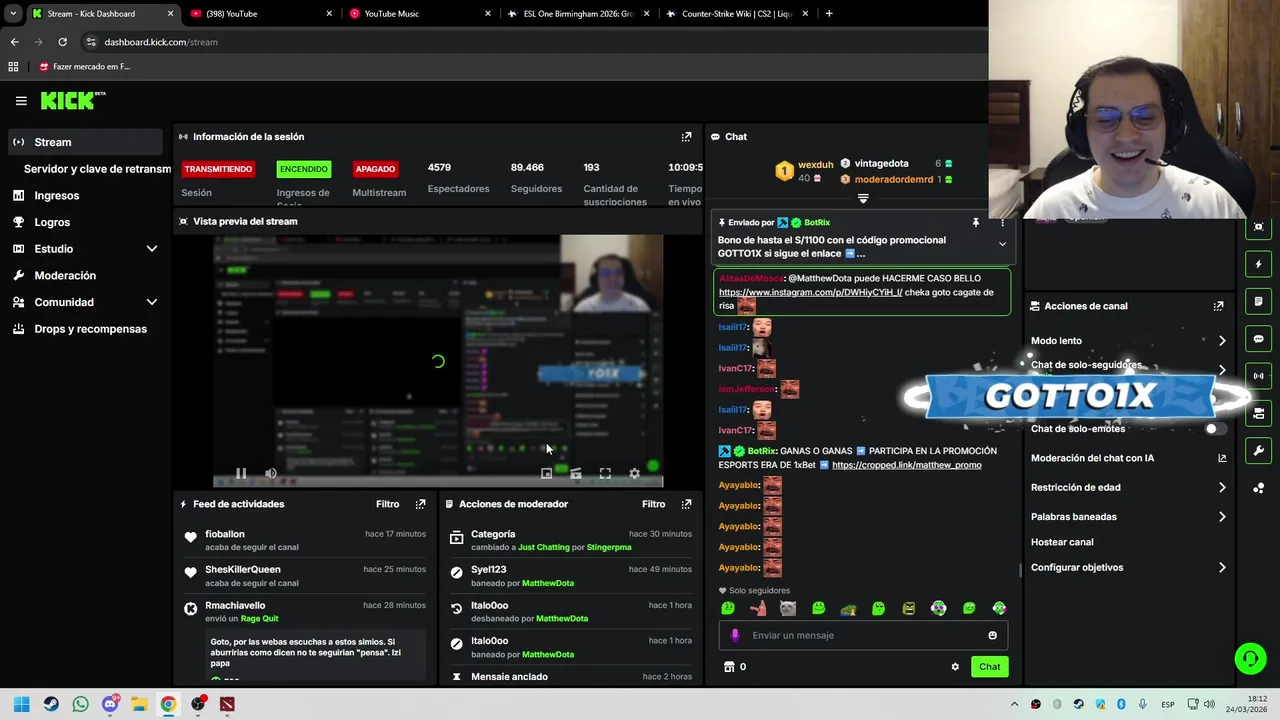Open the cropped.link/matthew_promo link

tap(906, 465)
